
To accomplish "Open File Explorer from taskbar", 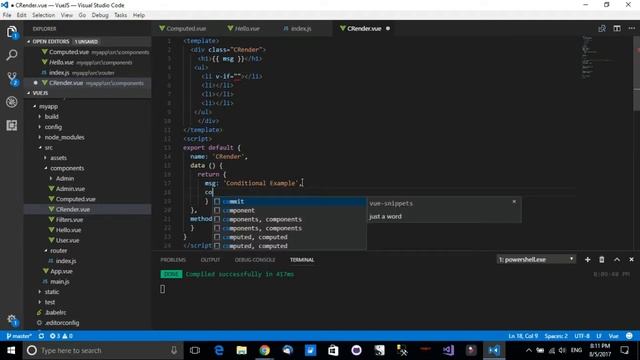I will [242, 350].
